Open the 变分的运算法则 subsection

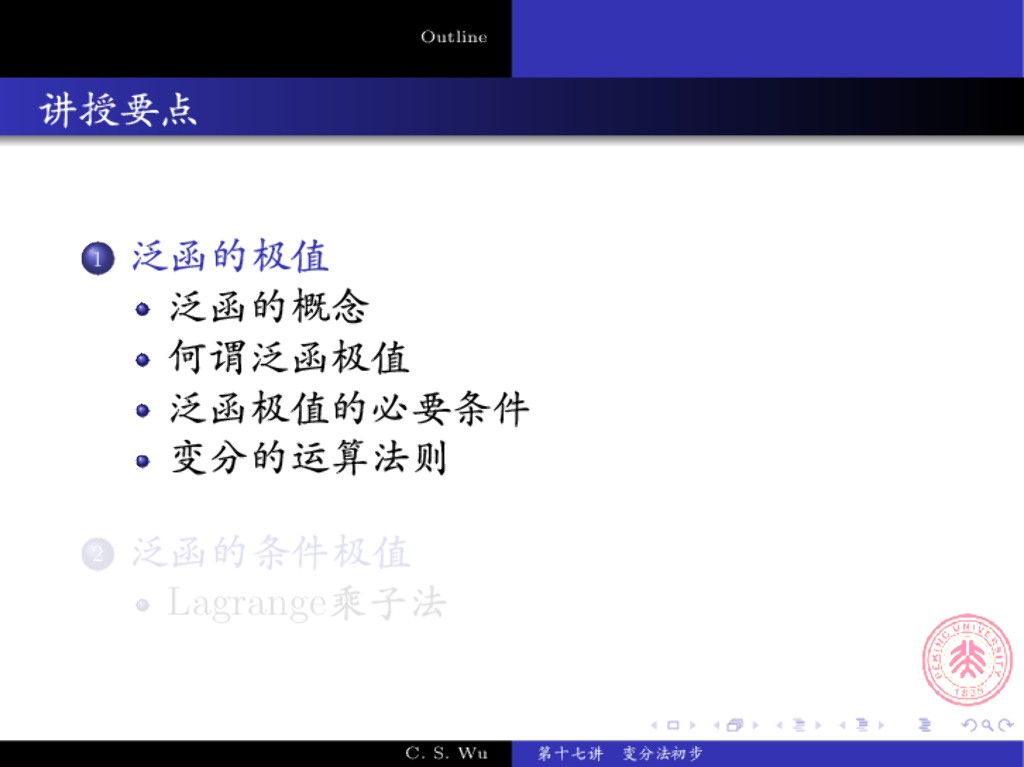tap(309, 459)
